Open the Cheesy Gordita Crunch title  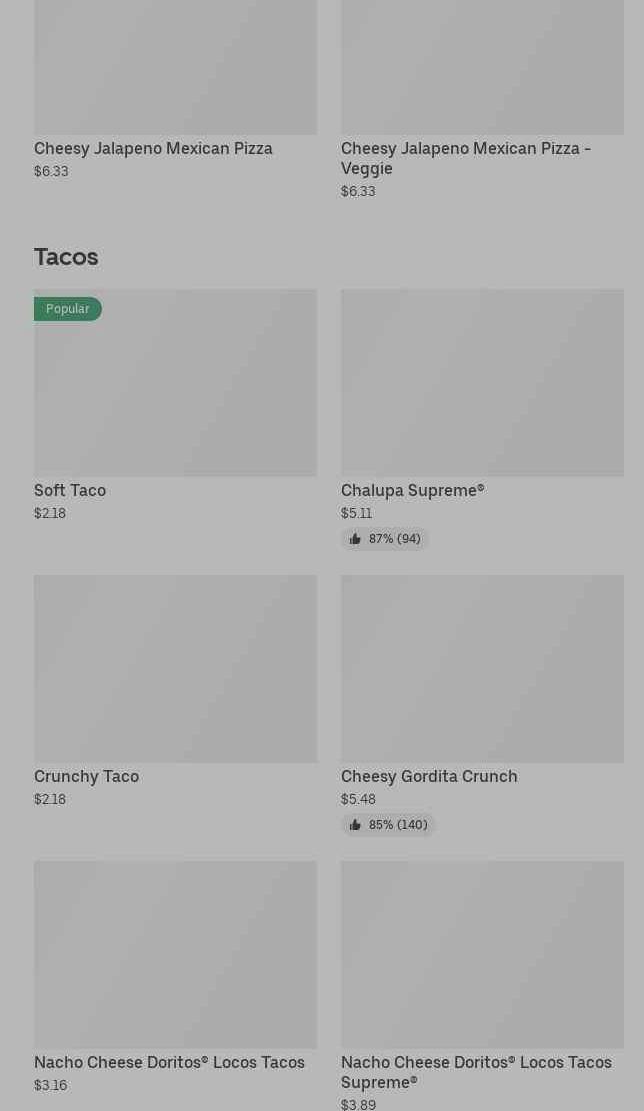point(429,776)
